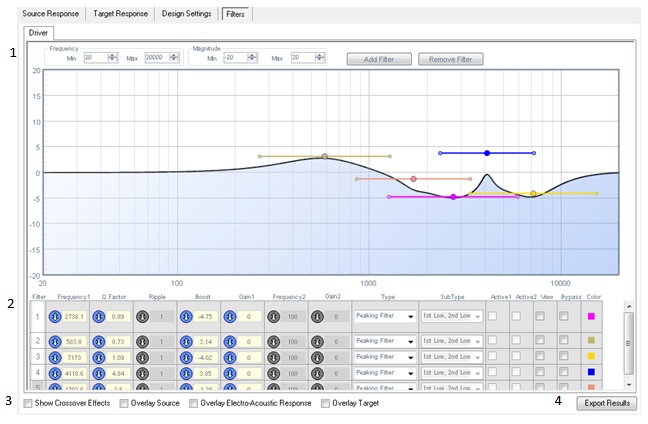This screenshot has height=424, width=648.
Task: Click the Add Filter button
Action: coord(379,60)
